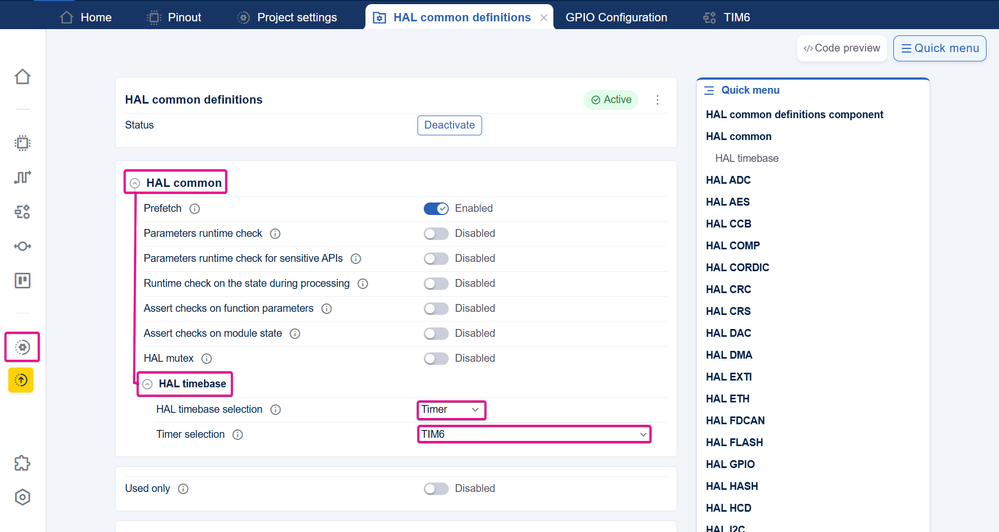Open the chip pinout icon in sidebar
999x532 pixels.
[22, 143]
